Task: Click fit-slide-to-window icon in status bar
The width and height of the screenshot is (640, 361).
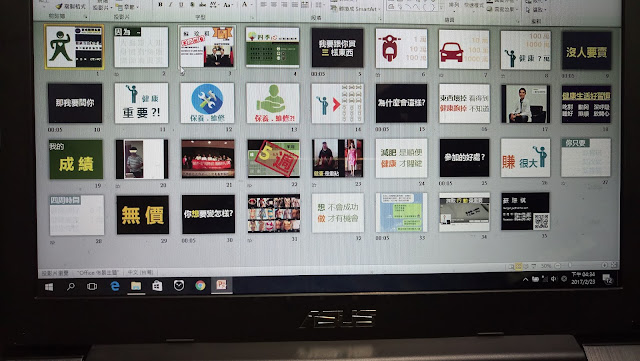Action: [613, 265]
